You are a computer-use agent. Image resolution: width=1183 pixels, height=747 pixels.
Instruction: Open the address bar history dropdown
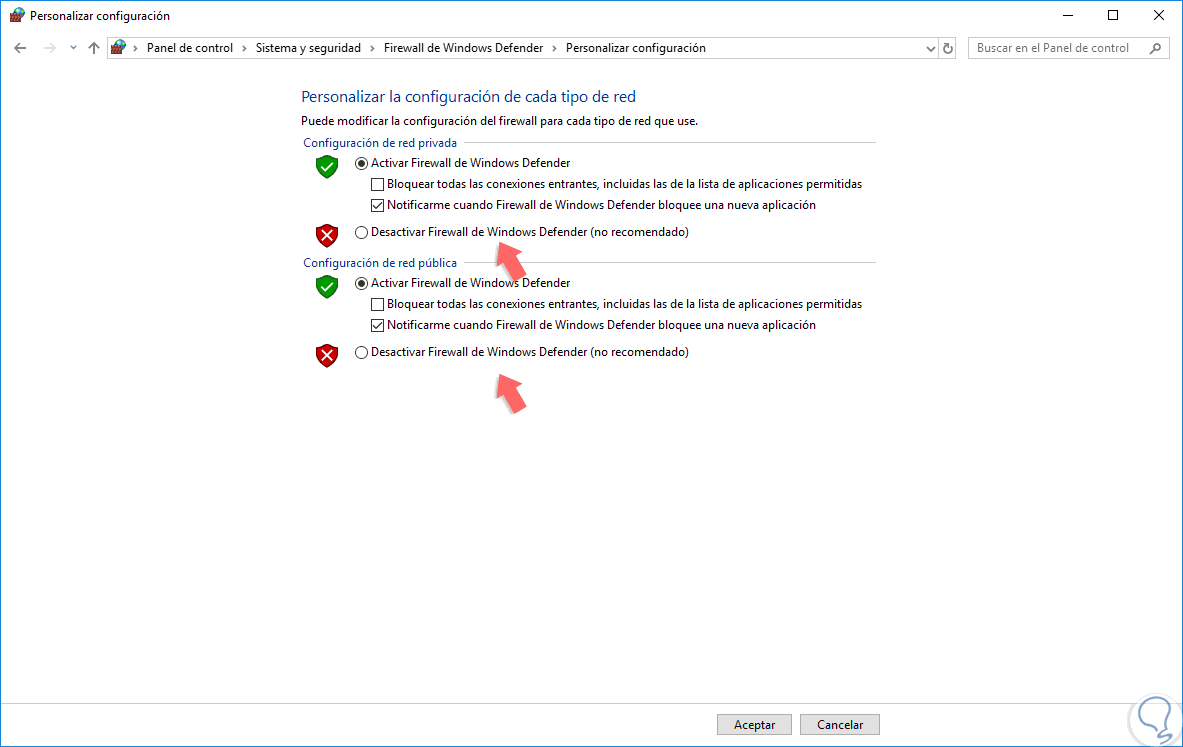[x=930, y=48]
